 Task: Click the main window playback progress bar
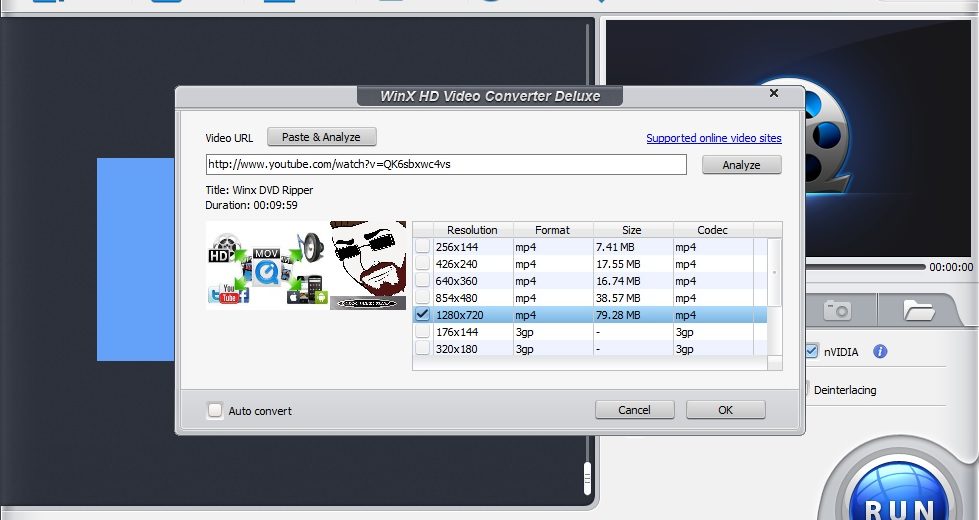click(865, 267)
